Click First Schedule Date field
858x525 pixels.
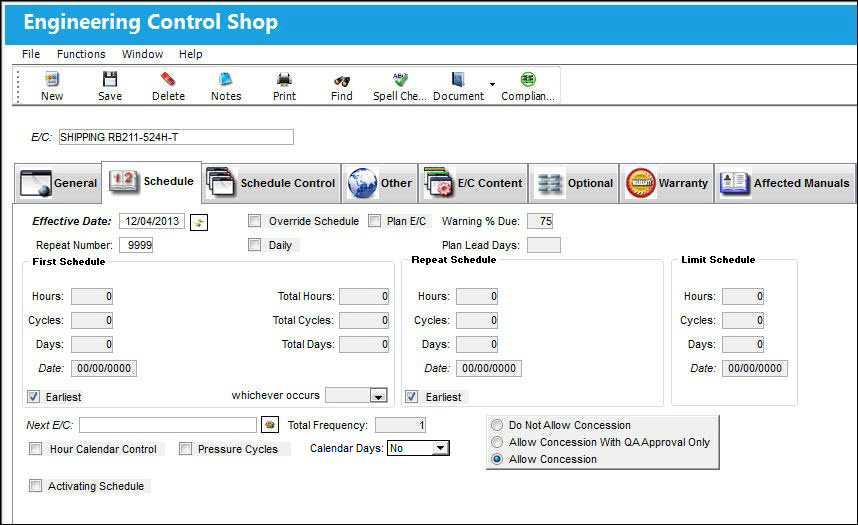pyautogui.click(x=104, y=368)
